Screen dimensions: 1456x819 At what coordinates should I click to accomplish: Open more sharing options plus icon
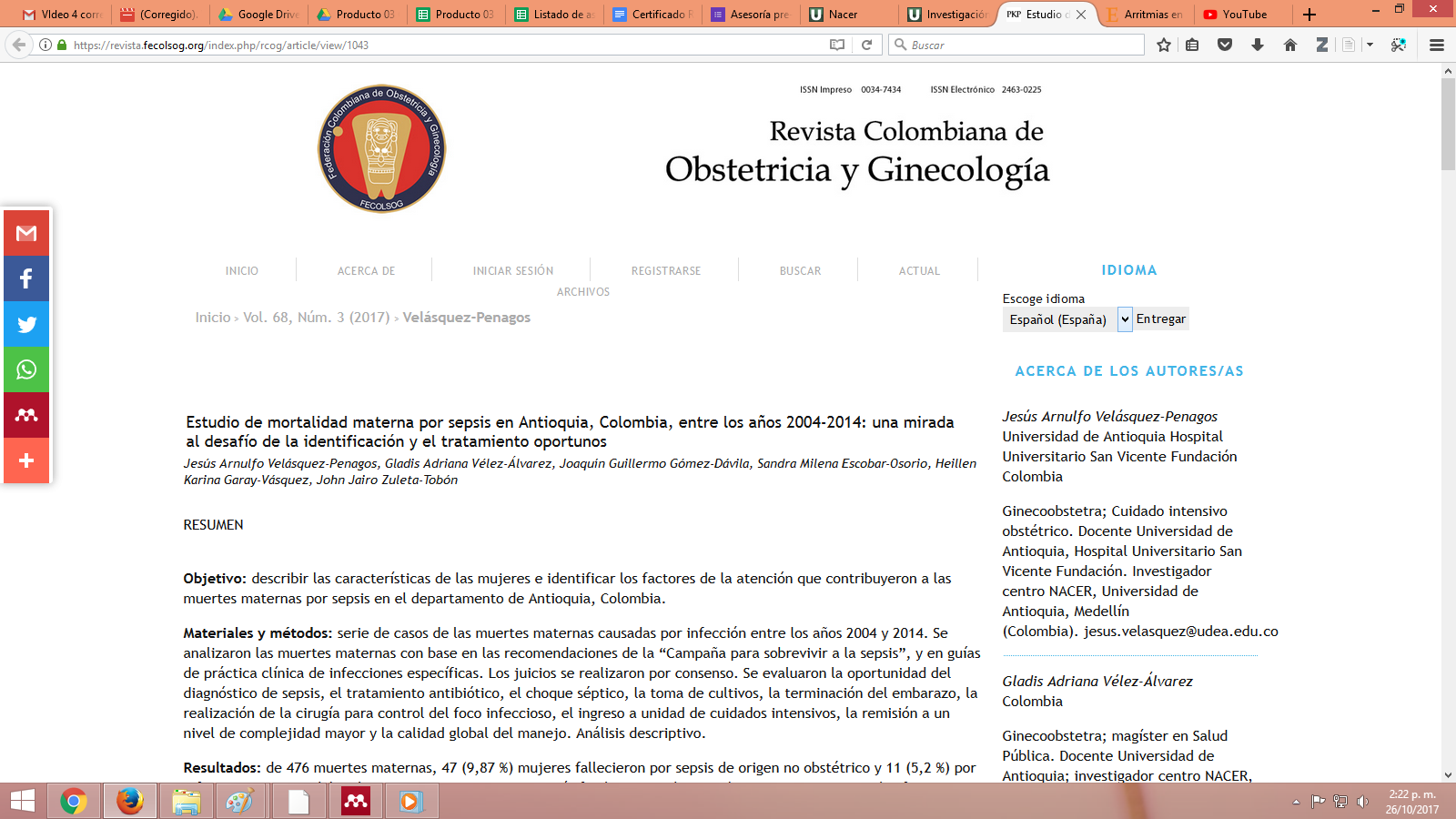[x=26, y=460]
